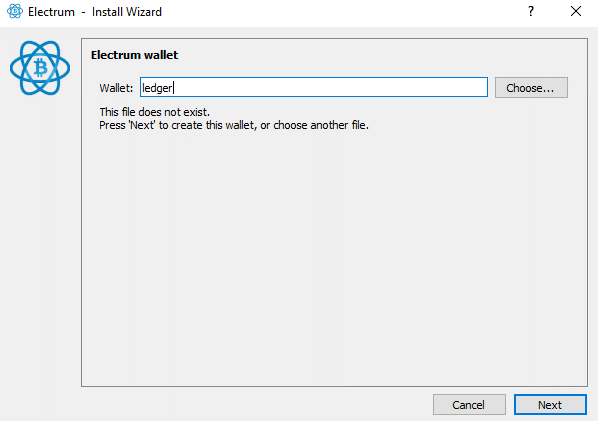Screen dimensions: 598x421
Task: Click the large Electrum atom logo
Action: click(x=40, y=68)
